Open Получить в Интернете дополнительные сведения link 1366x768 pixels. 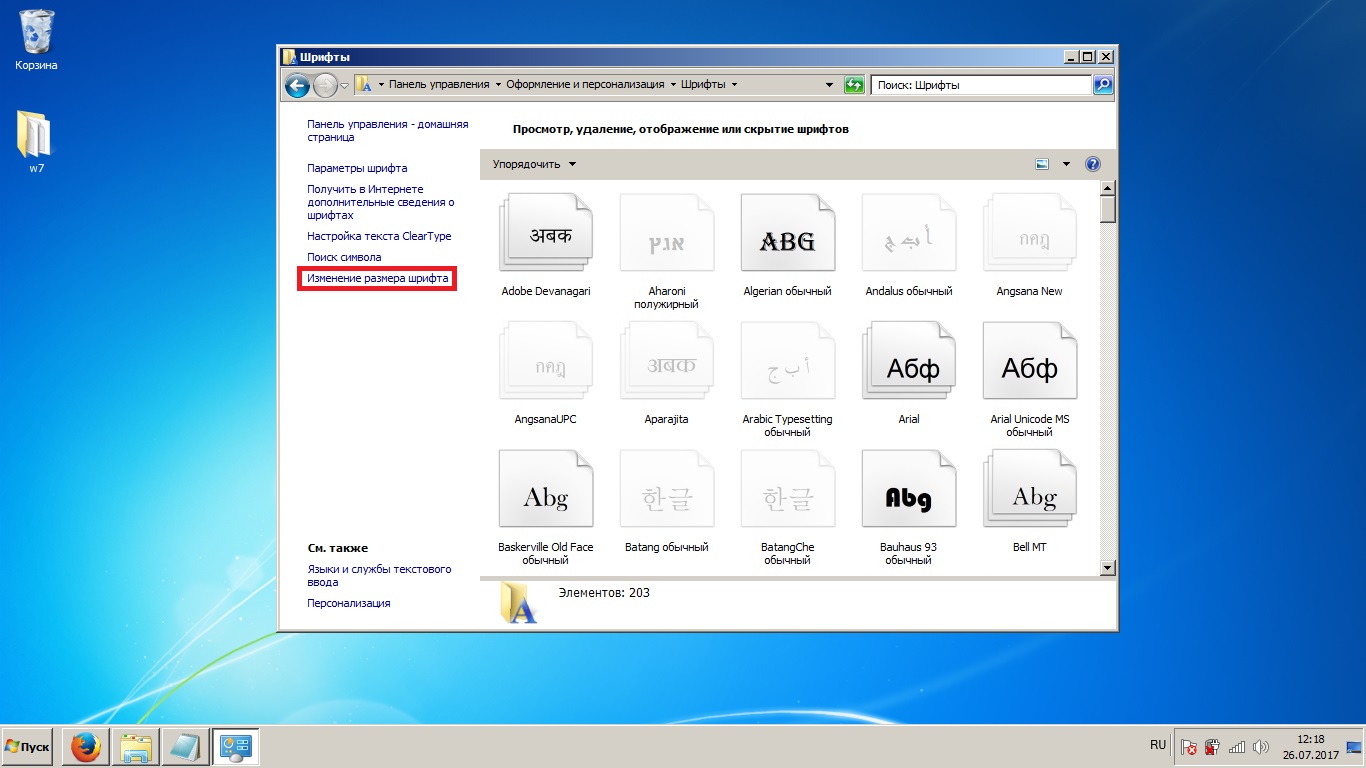click(x=381, y=202)
